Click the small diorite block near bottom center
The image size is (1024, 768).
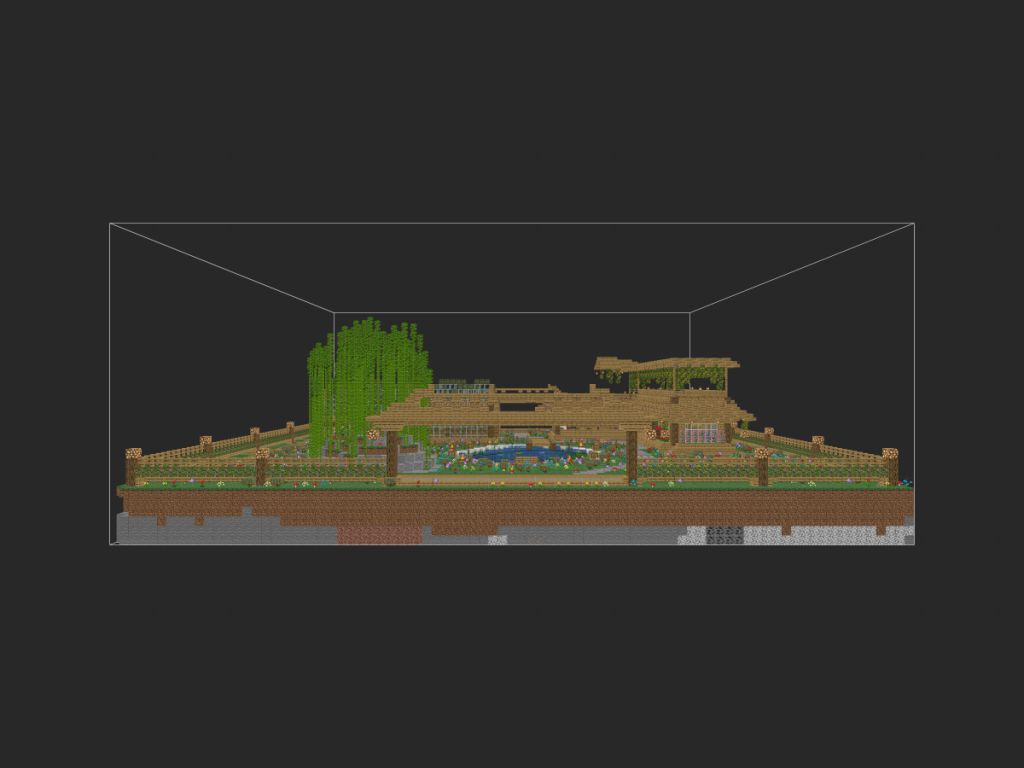tap(498, 540)
